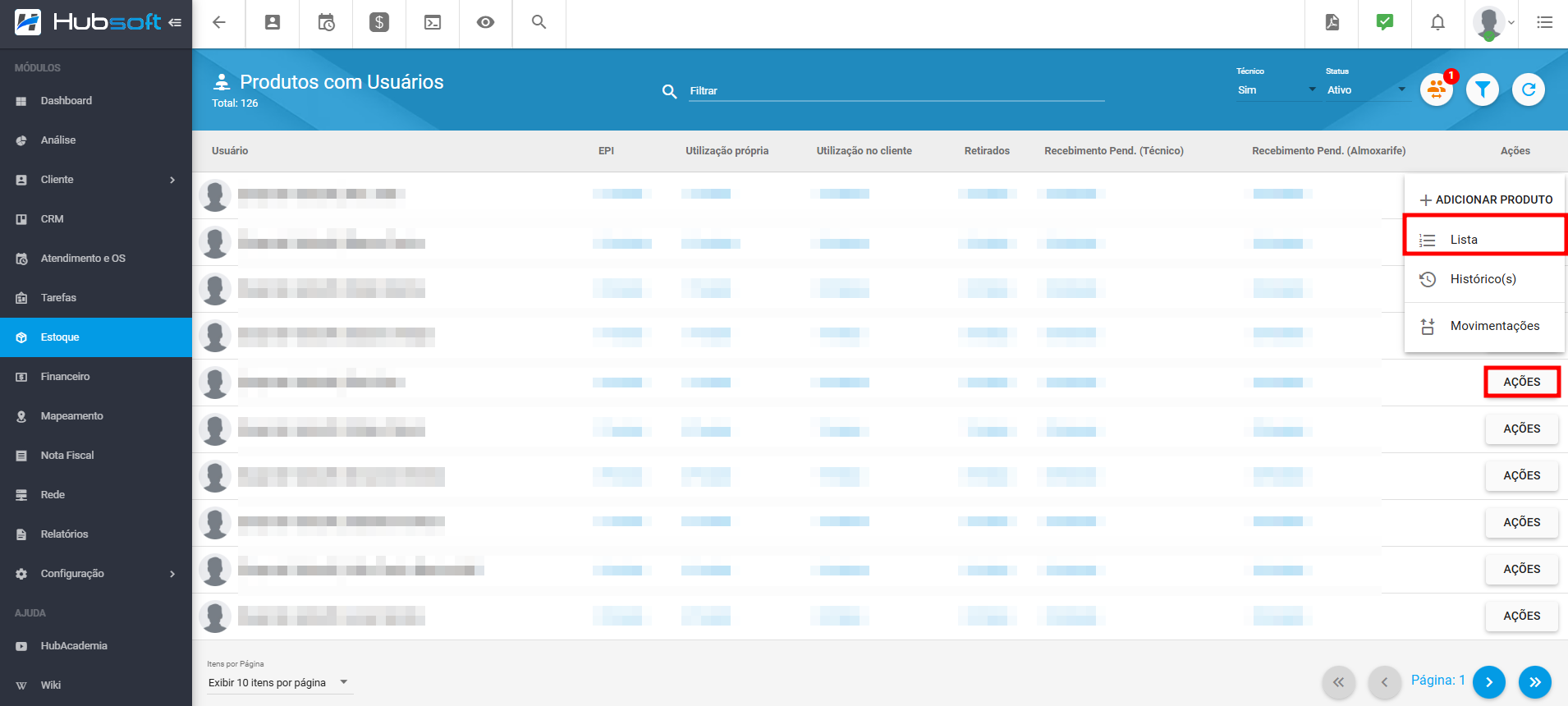Sort by Utilização no cliente column header

pyautogui.click(x=864, y=151)
